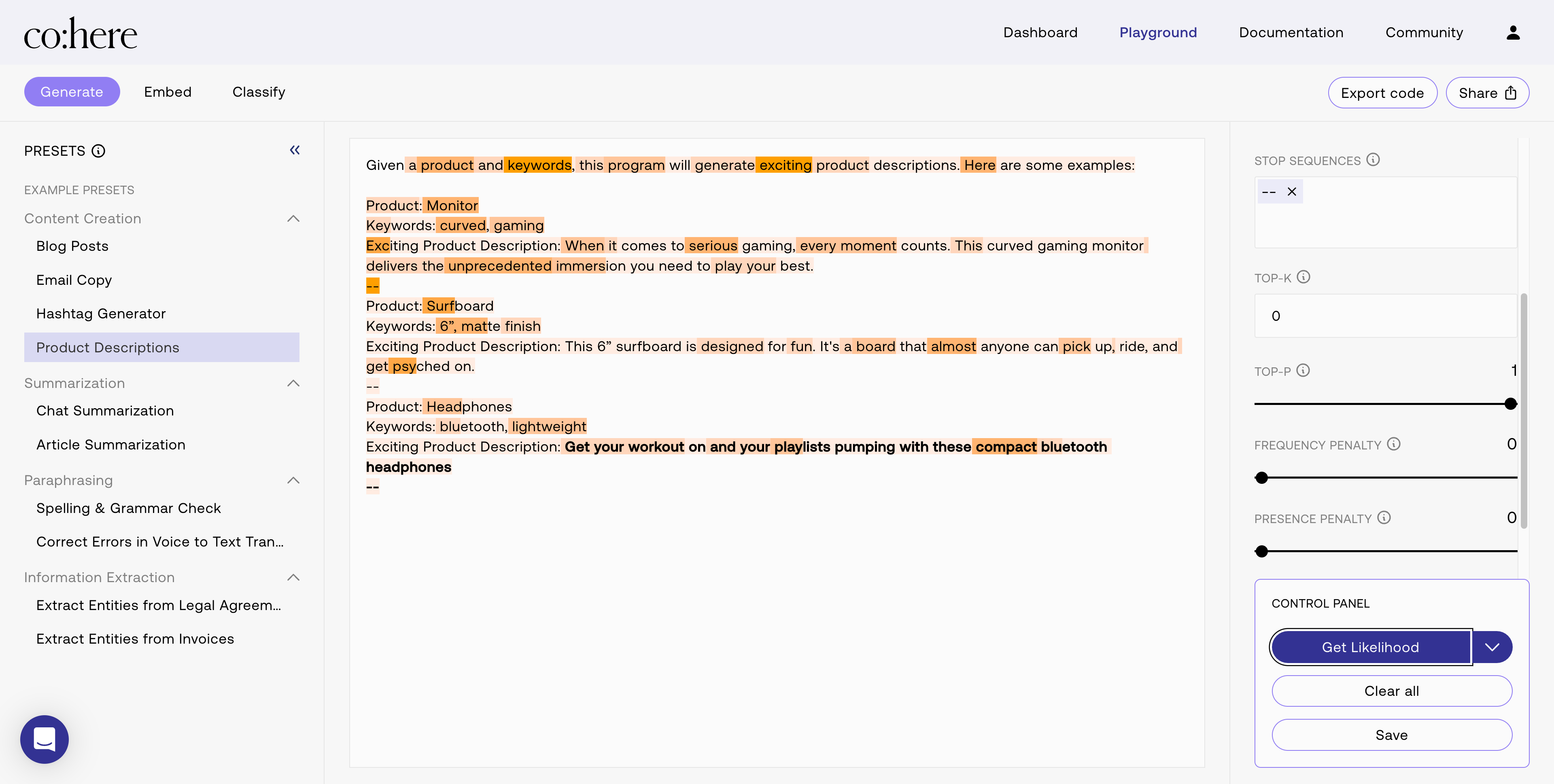Collapse the Content Creation preset group
Image resolution: width=1554 pixels, height=784 pixels.
coord(293,218)
